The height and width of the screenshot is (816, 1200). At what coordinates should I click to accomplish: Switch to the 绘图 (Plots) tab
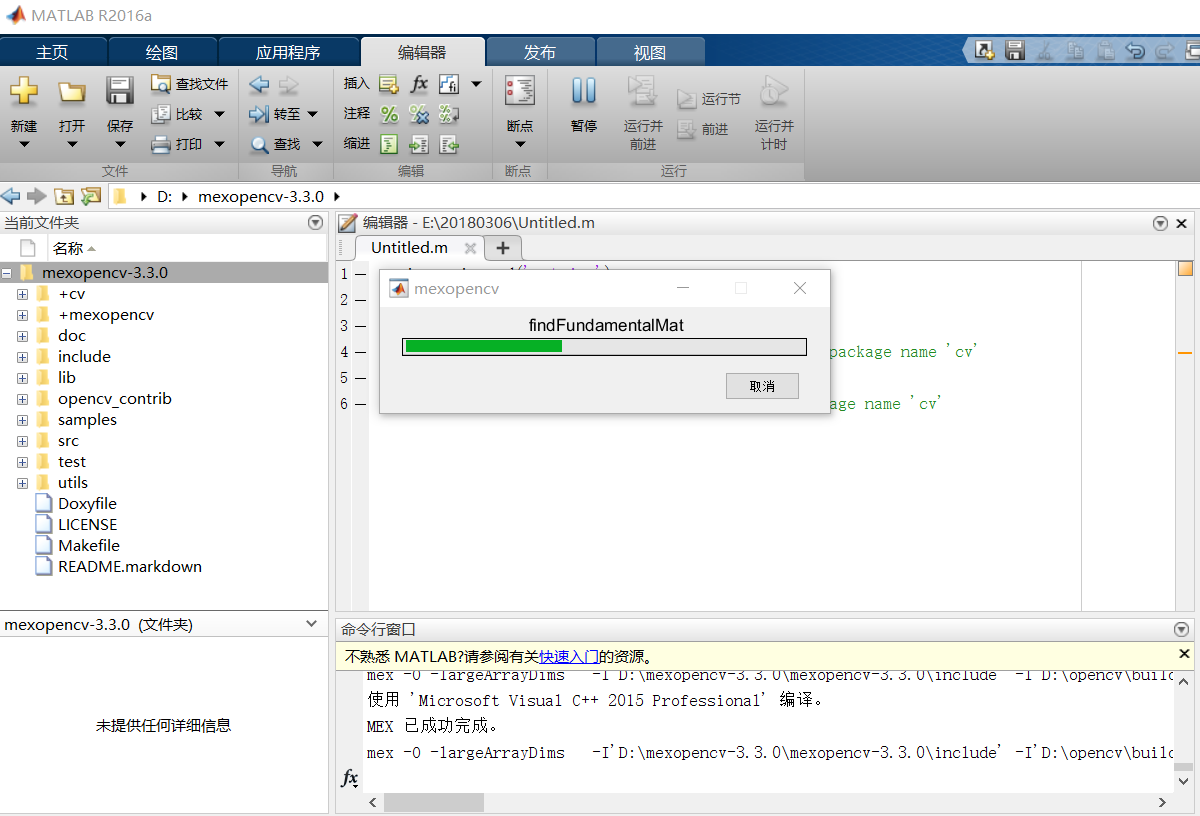(162, 52)
